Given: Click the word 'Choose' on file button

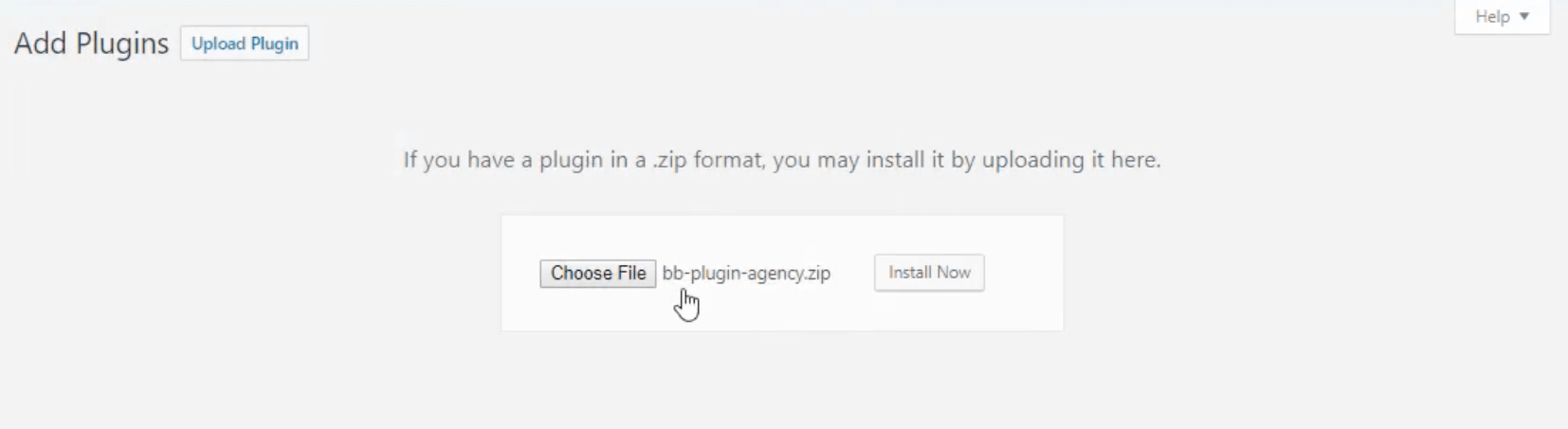Looking at the screenshot, I should (581, 274).
